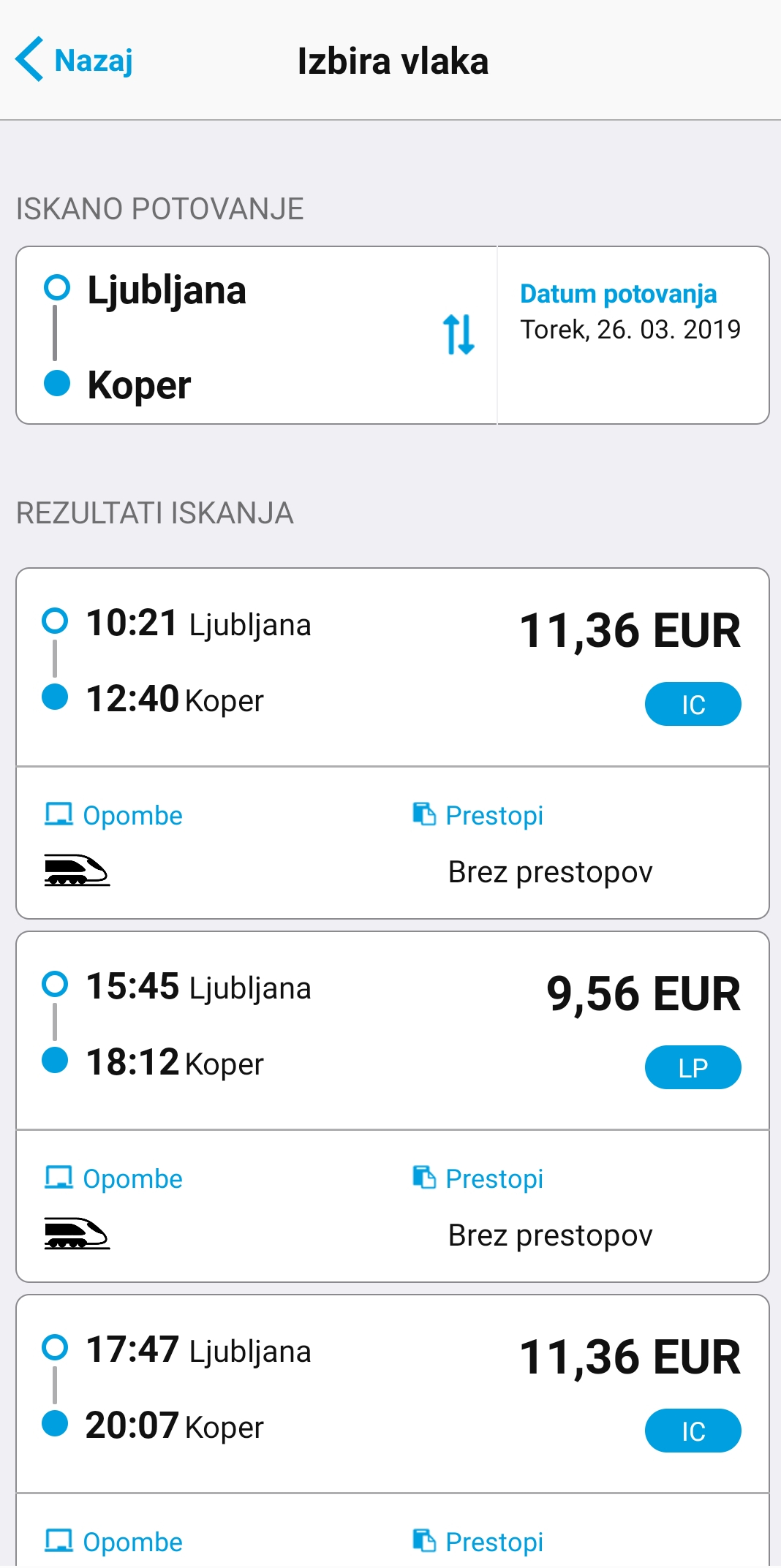Screen dimensions: 781x1568
Task: Select the IC badge on the 17:47 train
Action: (693, 1431)
